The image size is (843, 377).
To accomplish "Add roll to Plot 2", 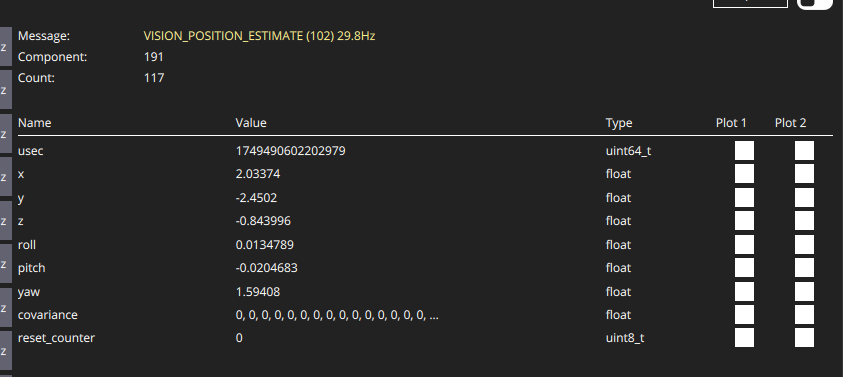I will 804,245.
